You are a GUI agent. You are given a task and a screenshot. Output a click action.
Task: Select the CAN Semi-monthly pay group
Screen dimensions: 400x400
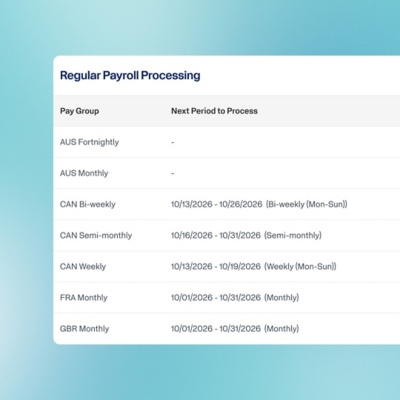(x=96, y=235)
